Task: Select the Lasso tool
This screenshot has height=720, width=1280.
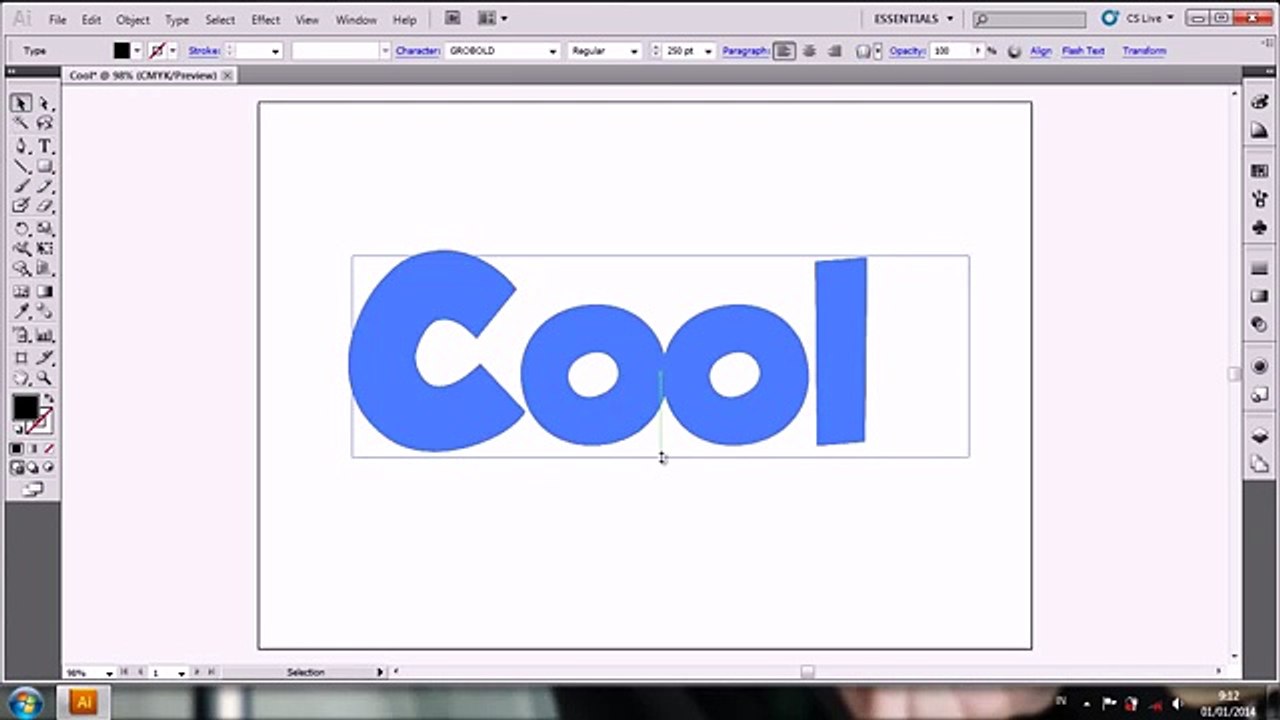Action: 44,124
